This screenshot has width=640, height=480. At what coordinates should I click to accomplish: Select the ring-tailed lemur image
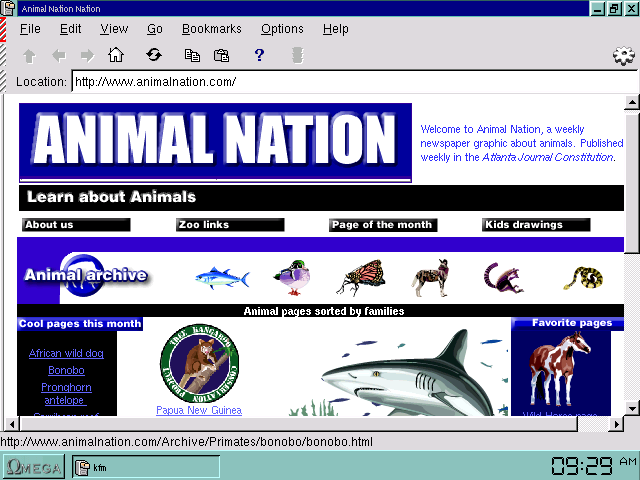point(503,278)
